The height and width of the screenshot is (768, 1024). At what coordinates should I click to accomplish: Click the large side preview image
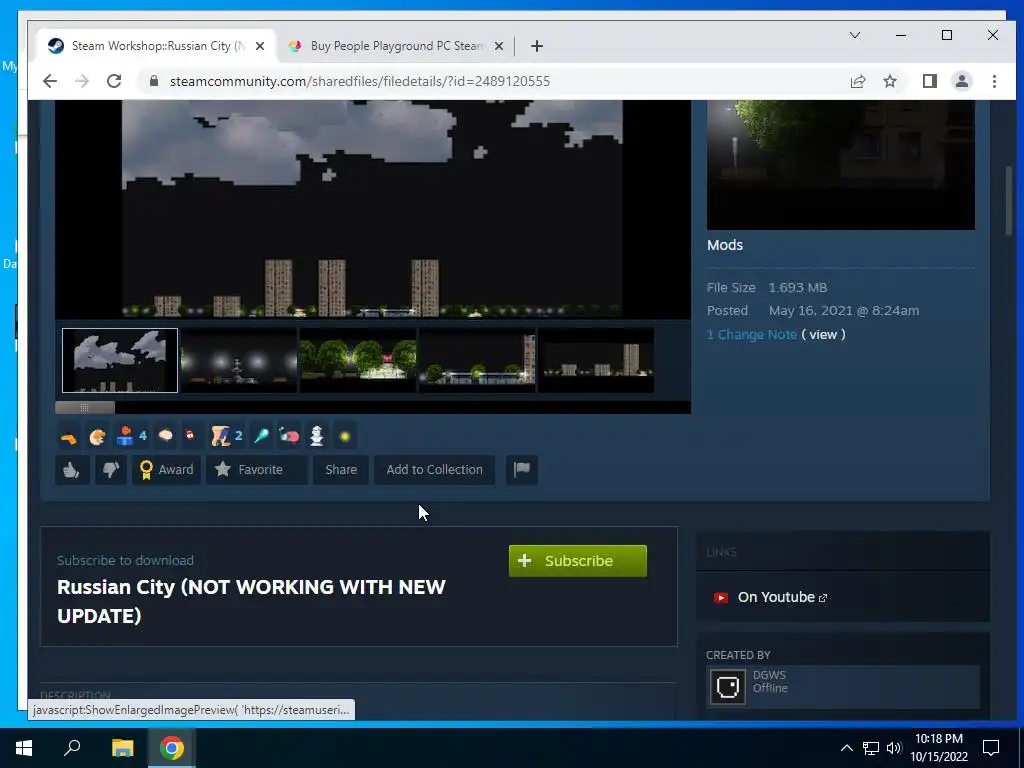point(841,165)
